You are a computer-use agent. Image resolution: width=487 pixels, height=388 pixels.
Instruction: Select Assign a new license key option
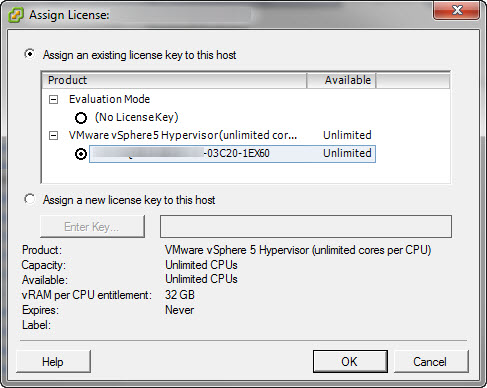(30, 199)
